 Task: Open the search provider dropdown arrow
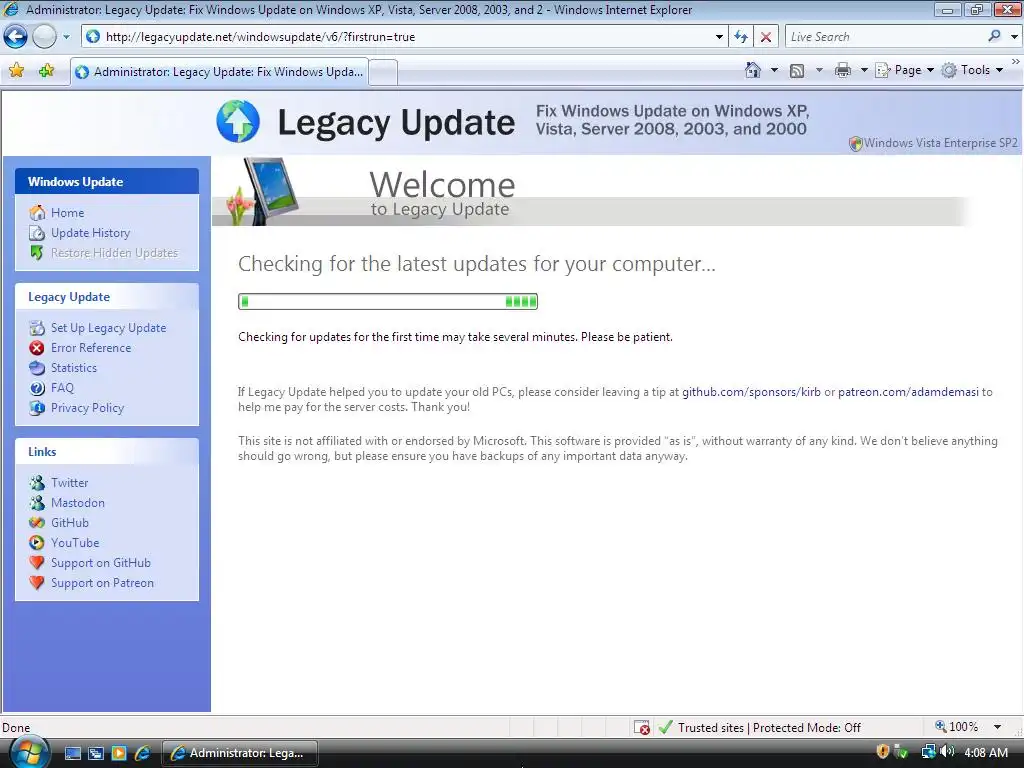point(1014,37)
